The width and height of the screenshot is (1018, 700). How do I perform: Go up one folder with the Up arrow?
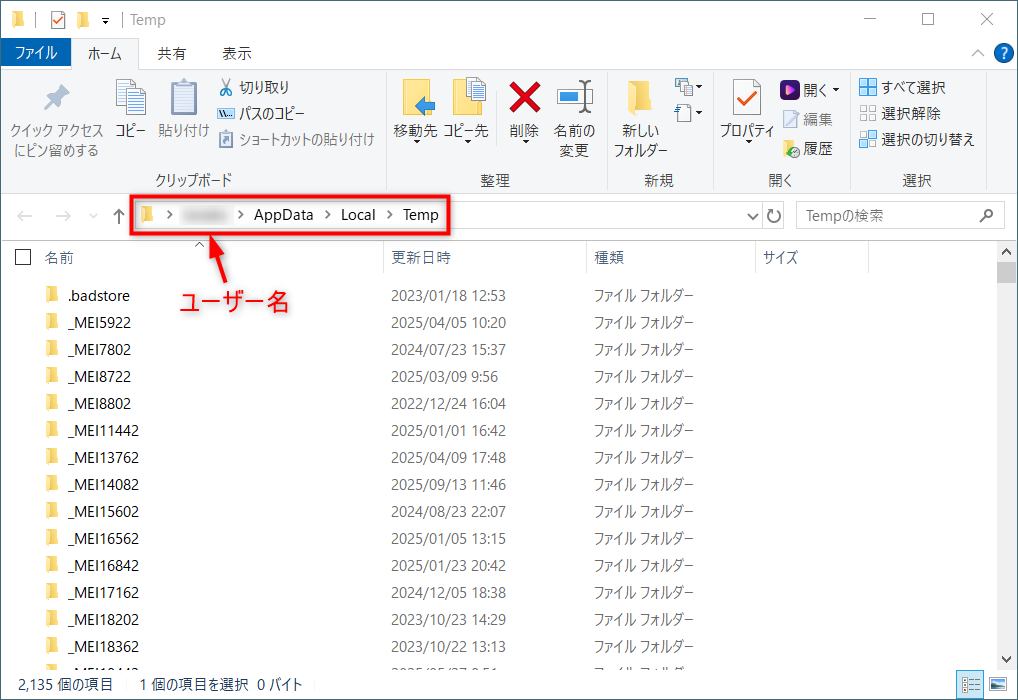pyautogui.click(x=119, y=216)
